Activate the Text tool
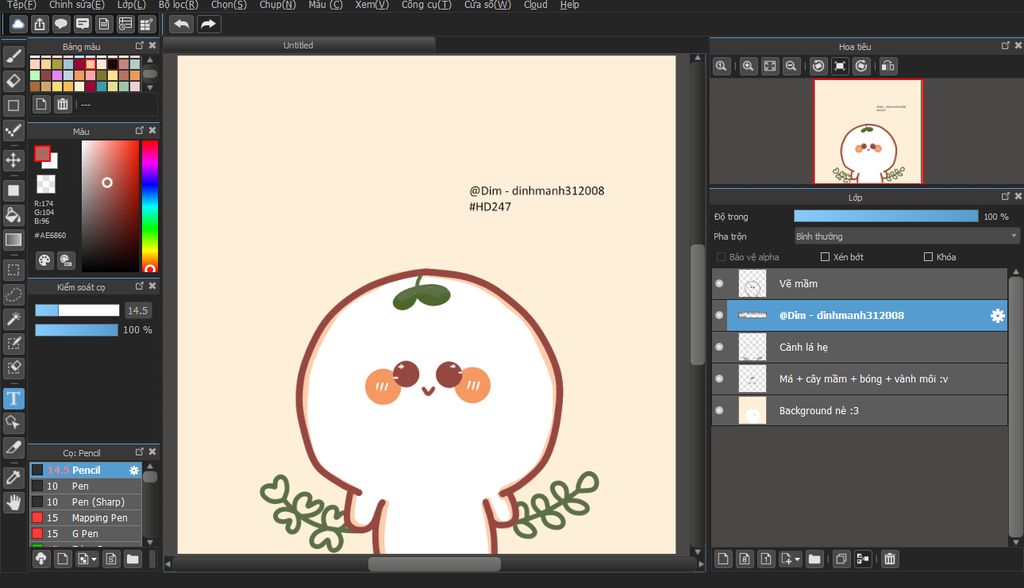The image size is (1024, 588). point(14,398)
